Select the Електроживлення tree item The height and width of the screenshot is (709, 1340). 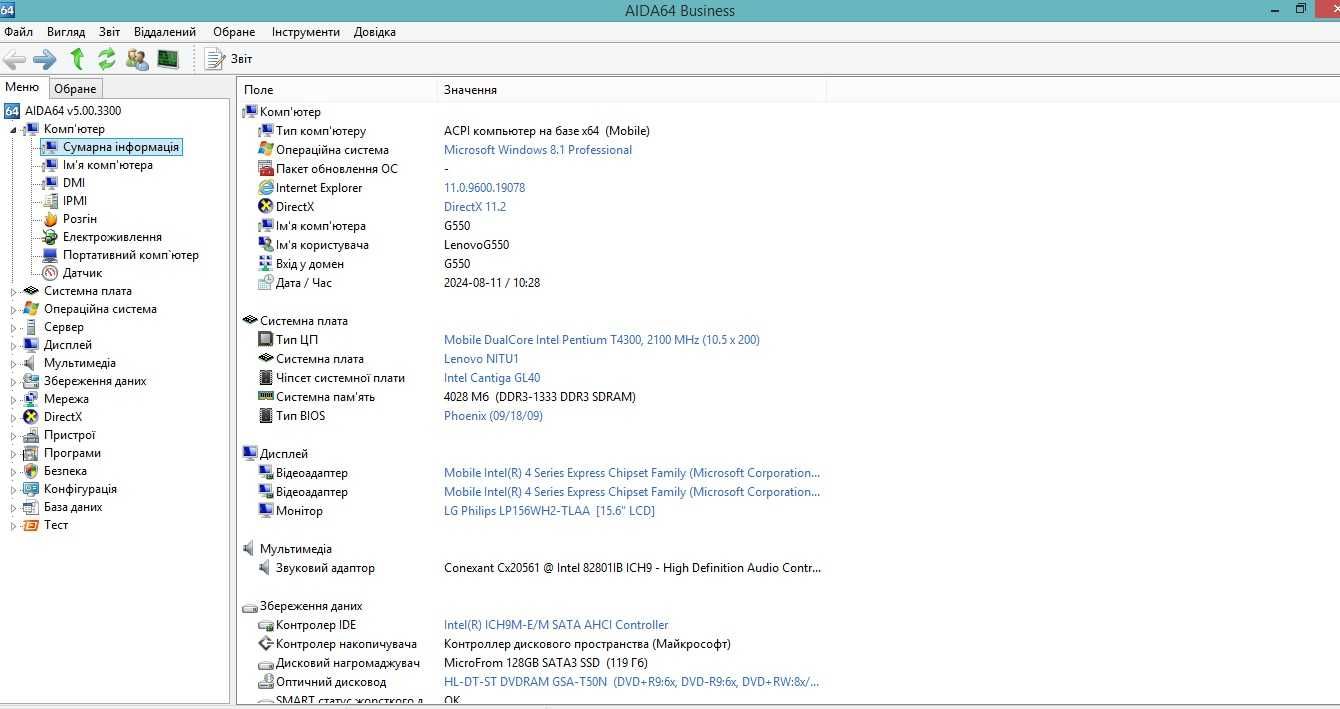click(112, 237)
